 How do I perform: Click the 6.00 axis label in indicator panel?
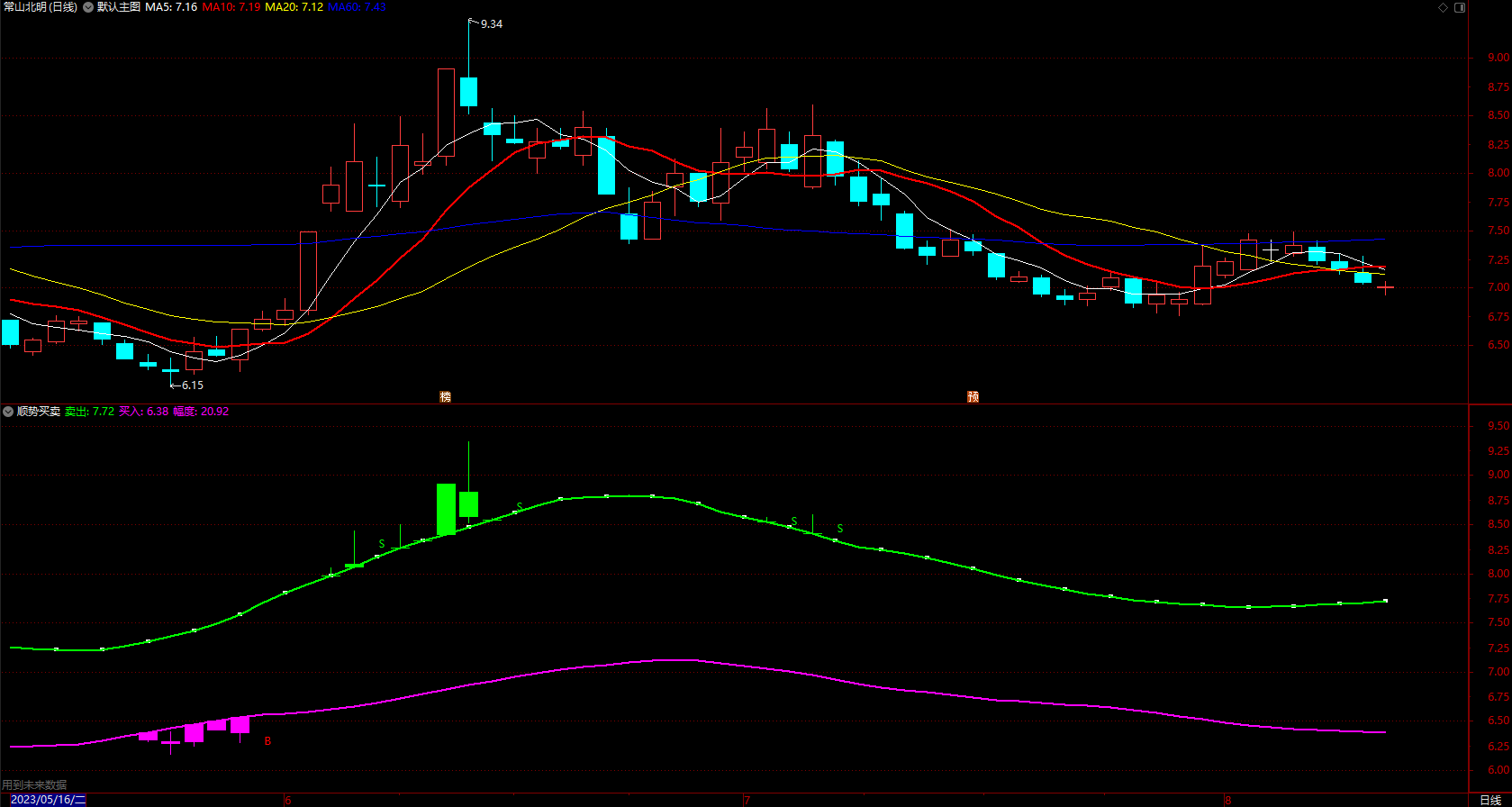point(1498,770)
